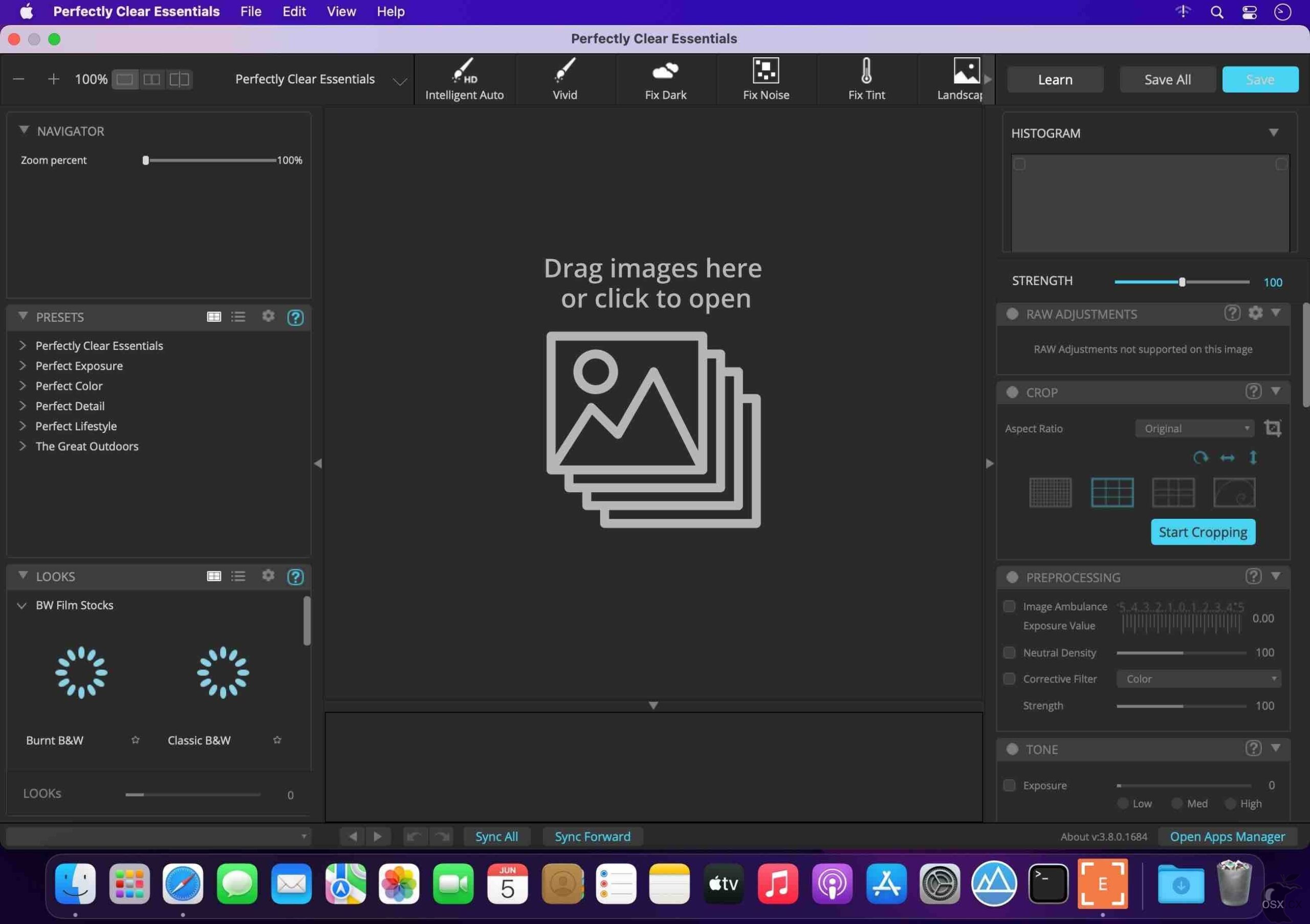Enable the Neutral Density checkbox

coord(1009,652)
